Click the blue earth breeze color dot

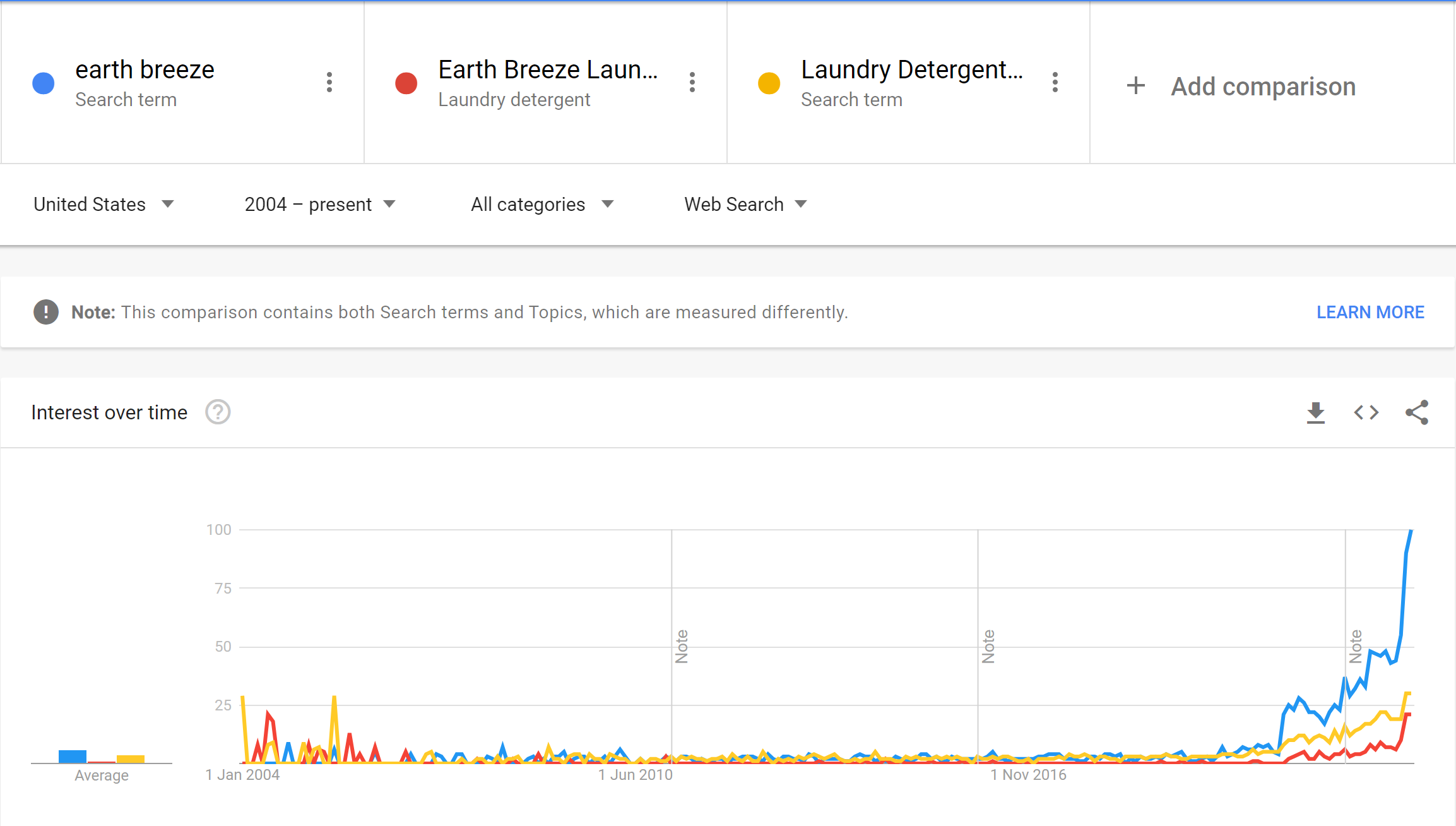44,83
